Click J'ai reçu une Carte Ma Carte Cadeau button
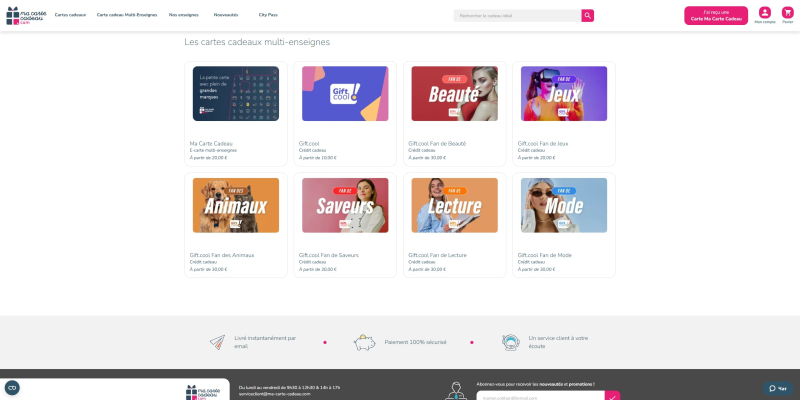This screenshot has height=400, width=800. click(716, 15)
